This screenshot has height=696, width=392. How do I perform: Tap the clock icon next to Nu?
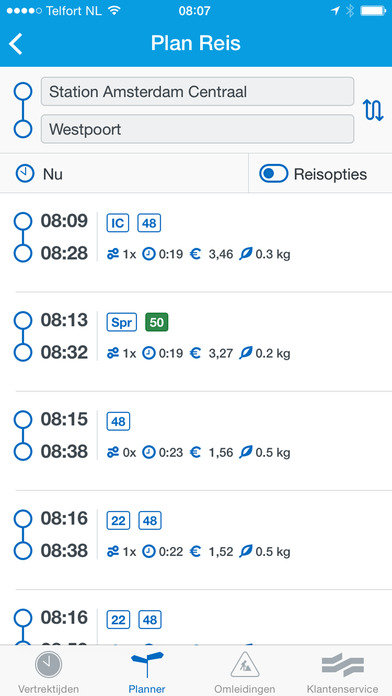(x=25, y=174)
